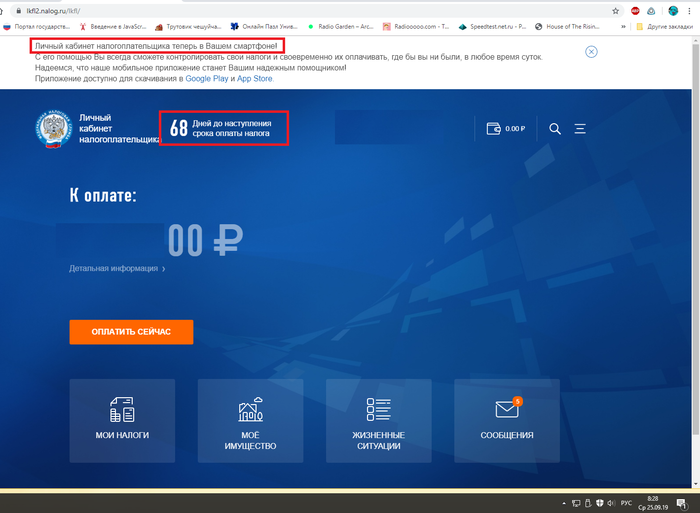Bookmark this page with the star icon

pyautogui.click(x=615, y=11)
